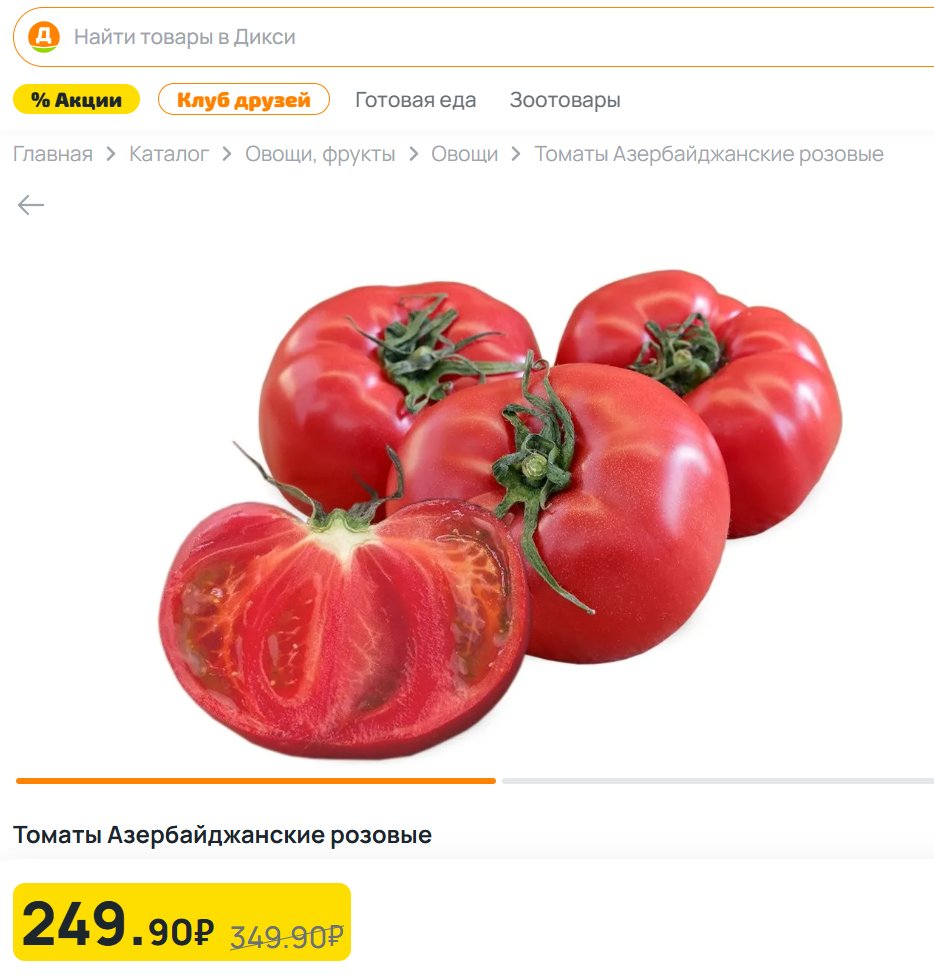
Task: Navigate to Овощи breadcrumb link
Action: point(465,154)
